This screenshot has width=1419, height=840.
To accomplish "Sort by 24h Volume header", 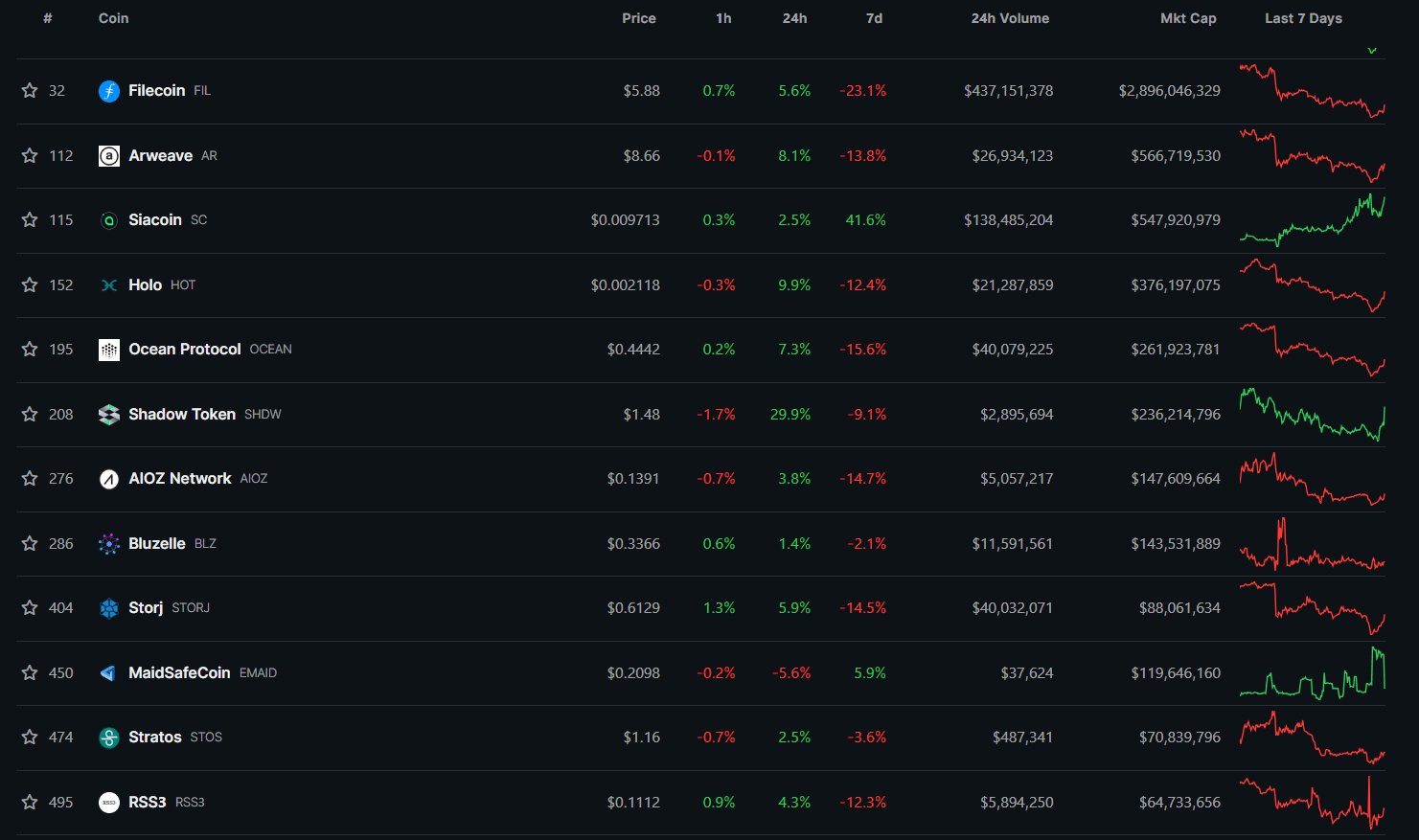I will 1010,18.
